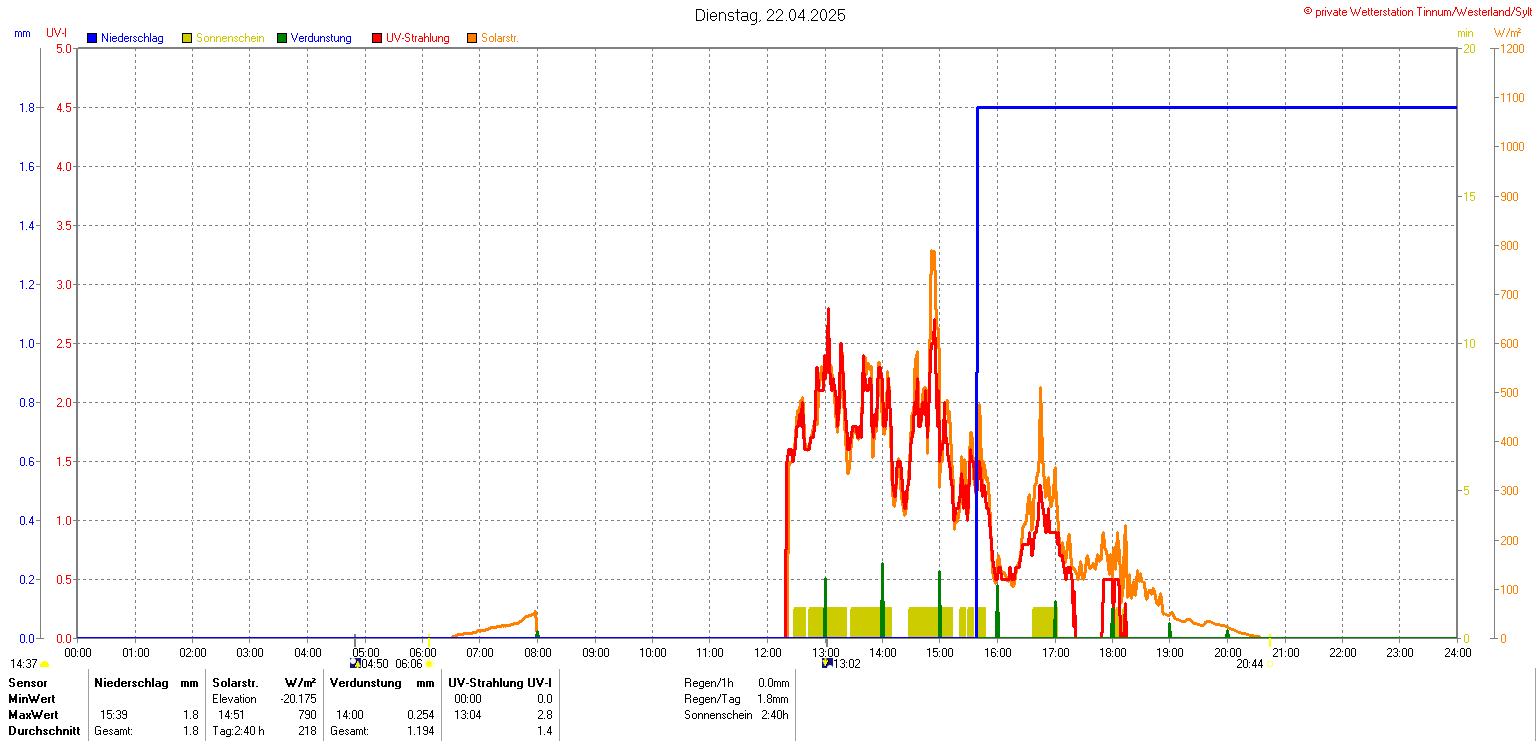The height and width of the screenshot is (741, 1536).
Task: Click the W/m² axis unit label at top right
Action: (1508, 33)
